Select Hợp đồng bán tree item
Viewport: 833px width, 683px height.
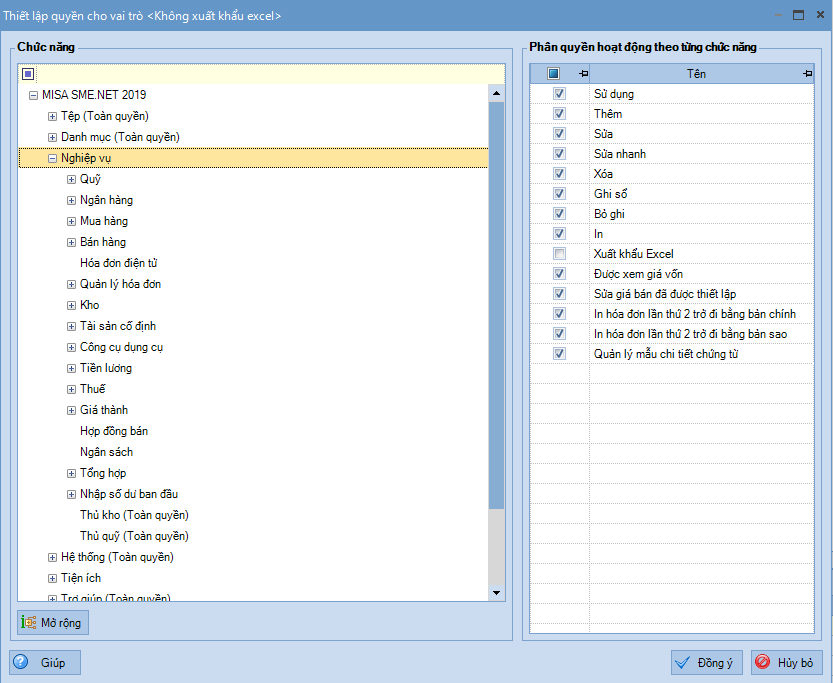click(x=114, y=431)
